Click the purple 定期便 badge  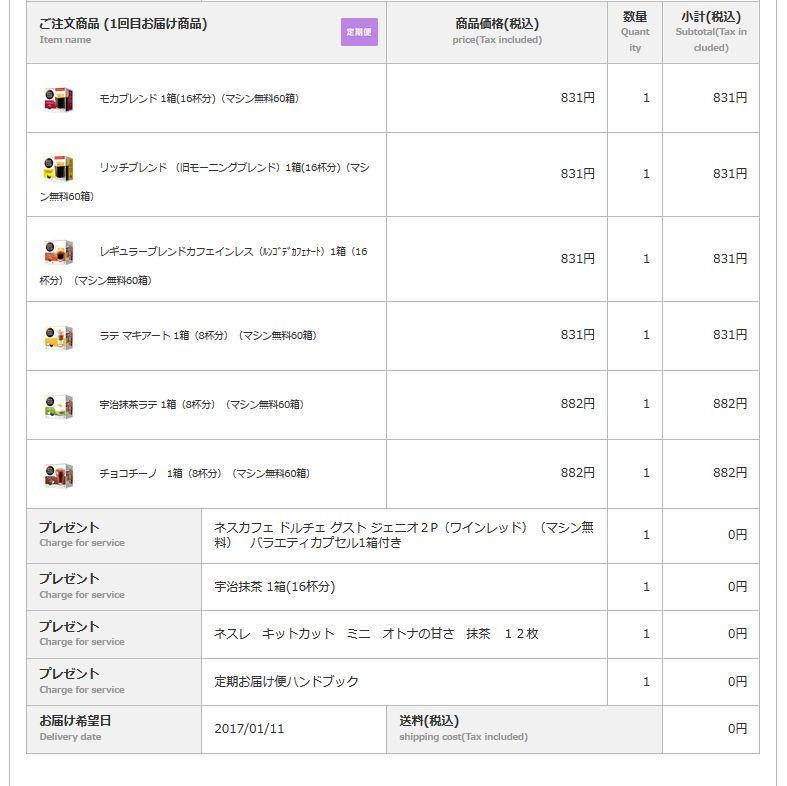coord(359,32)
